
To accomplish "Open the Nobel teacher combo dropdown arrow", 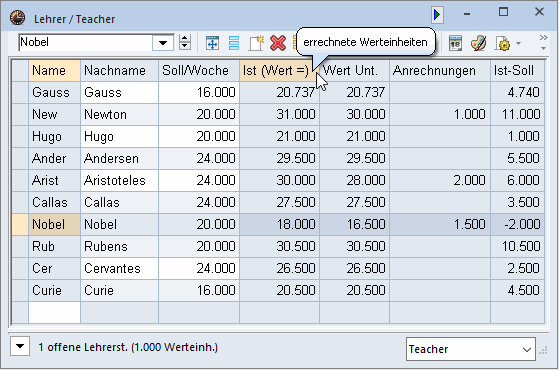I will [x=163, y=43].
